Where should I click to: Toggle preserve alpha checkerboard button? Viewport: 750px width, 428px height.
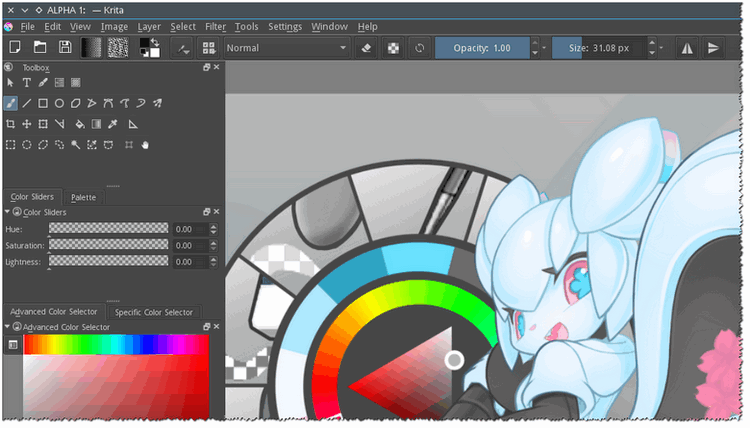tap(393, 48)
